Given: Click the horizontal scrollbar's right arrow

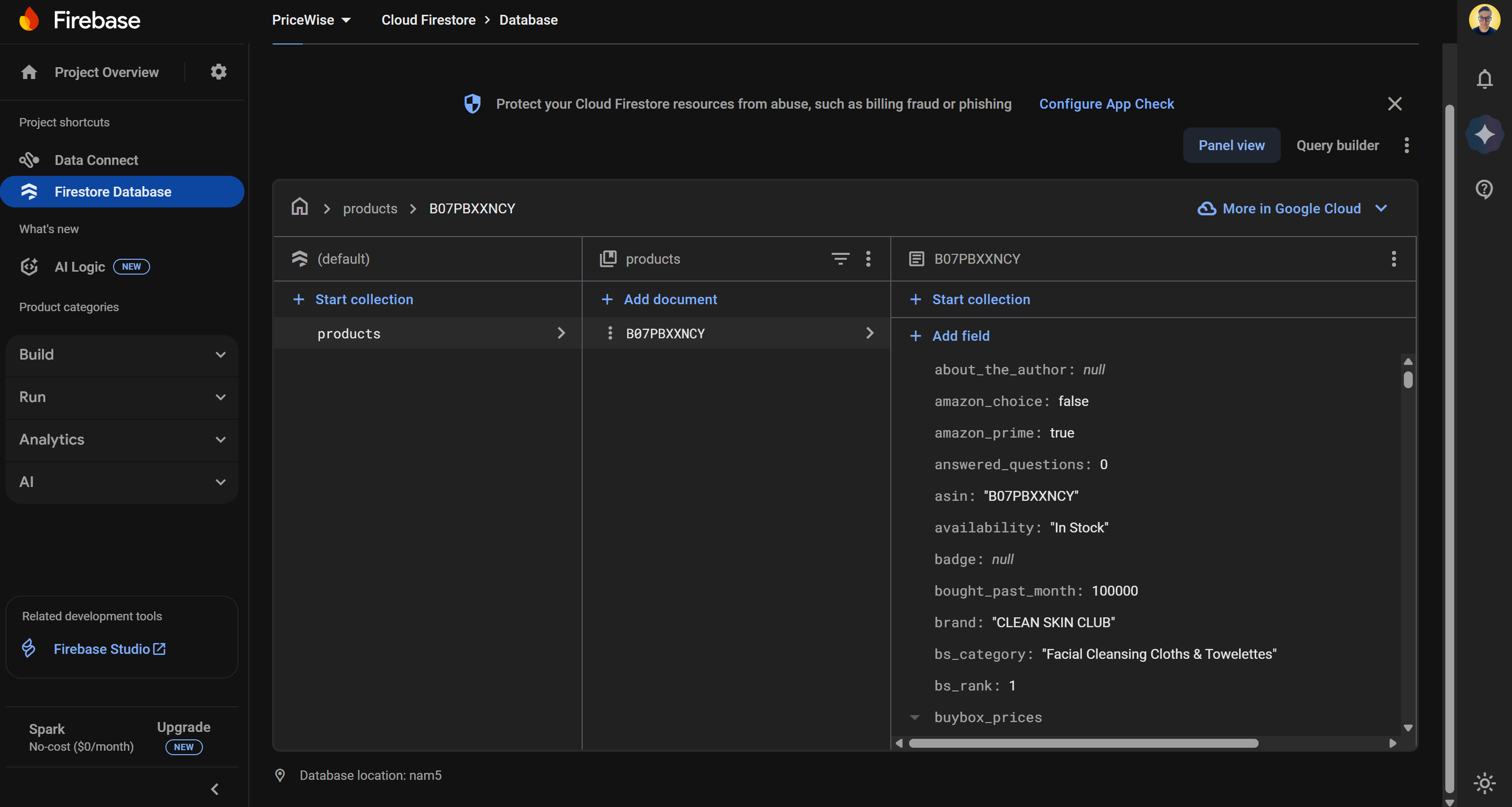Looking at the screenshot, I should point(1393,744).
